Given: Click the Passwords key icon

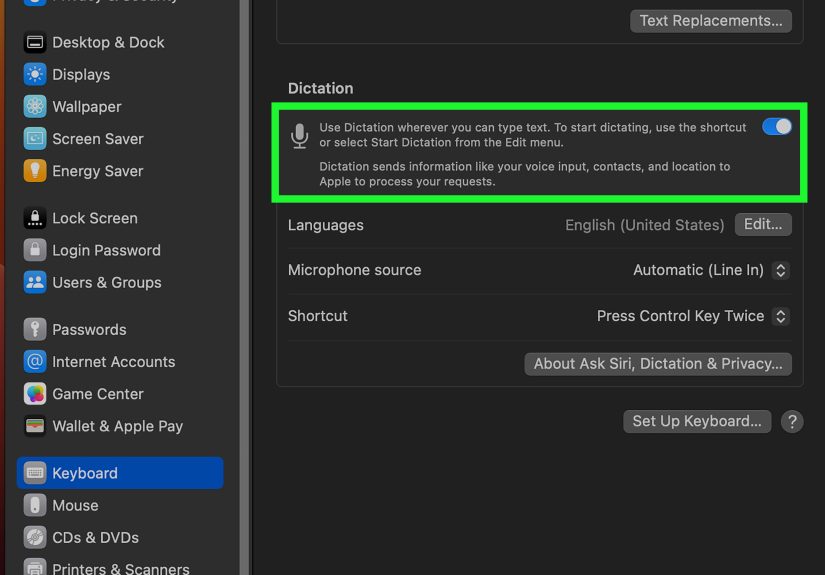Looking at the screenshot, I should (35, 329).
